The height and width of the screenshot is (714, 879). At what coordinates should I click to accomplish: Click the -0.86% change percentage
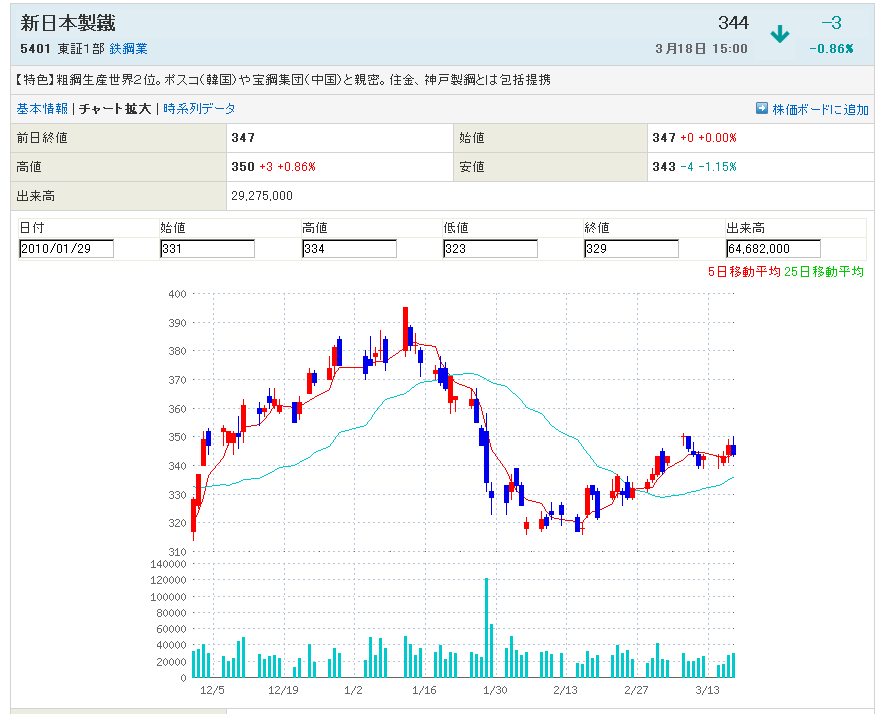pos(831,49)
